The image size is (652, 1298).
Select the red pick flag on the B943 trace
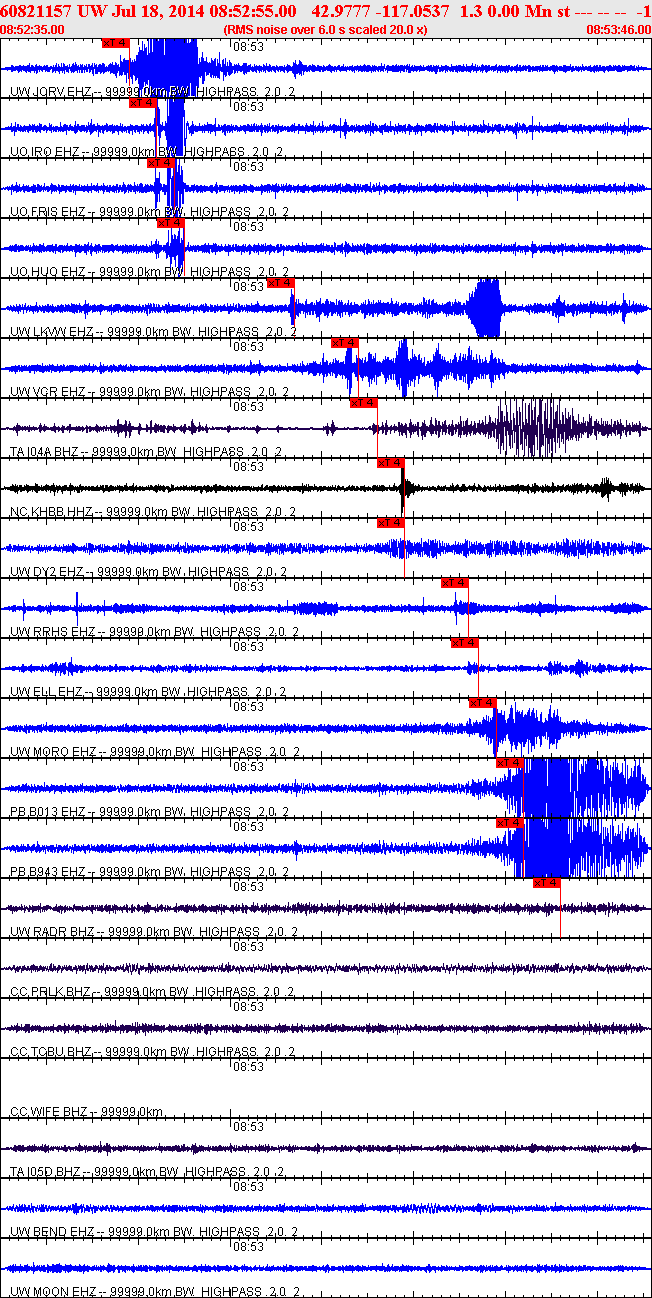click(x=510, y=823)
